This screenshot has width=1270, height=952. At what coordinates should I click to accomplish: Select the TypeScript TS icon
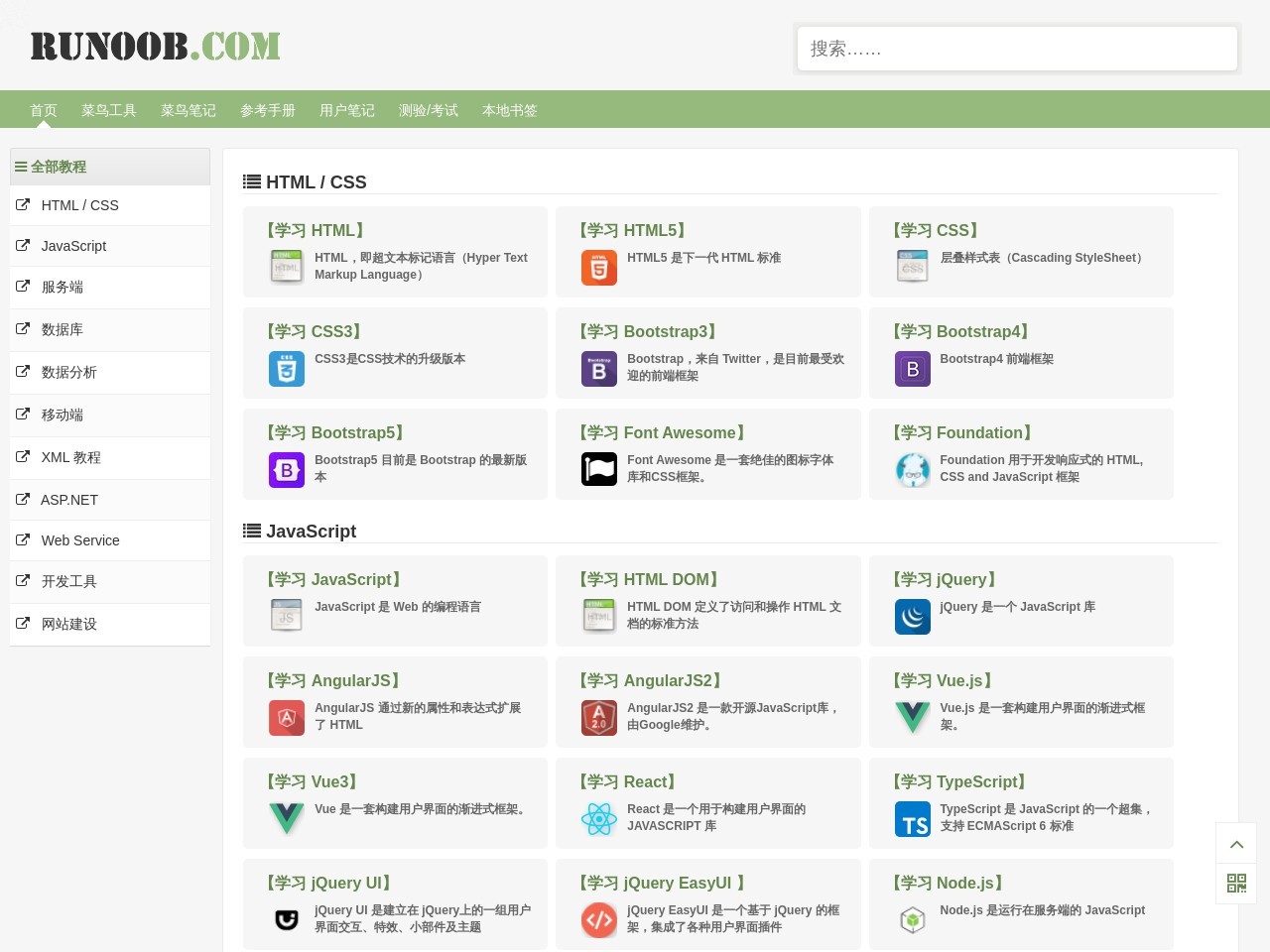(912, 819)
